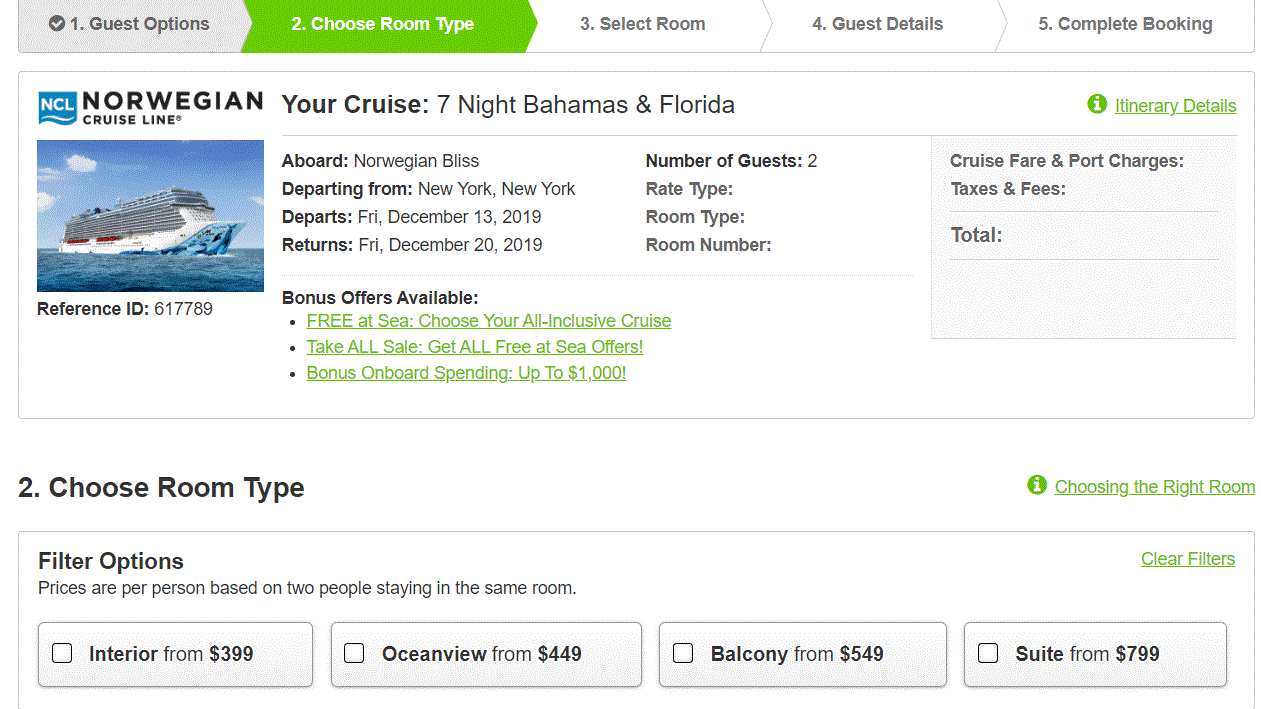Check the Interior from $399 checkbox
The image size is (1261, 709).
coord(62,653)
